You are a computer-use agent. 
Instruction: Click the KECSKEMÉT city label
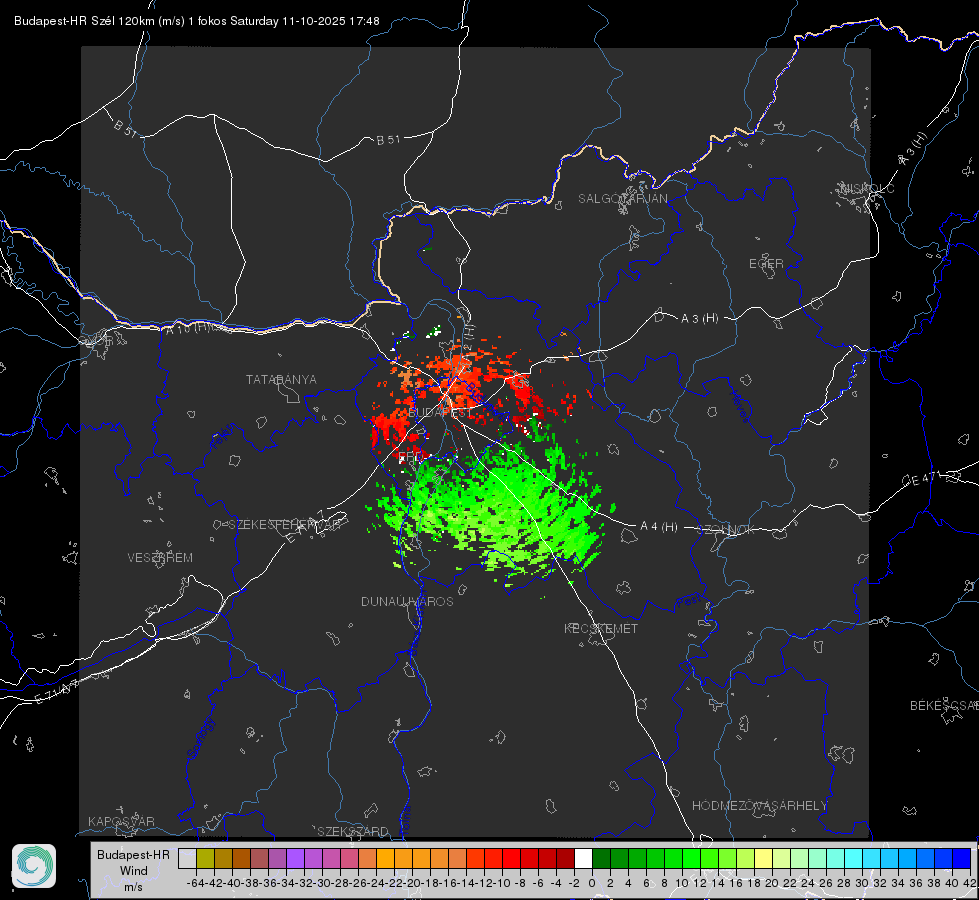(x=601, y=628)
